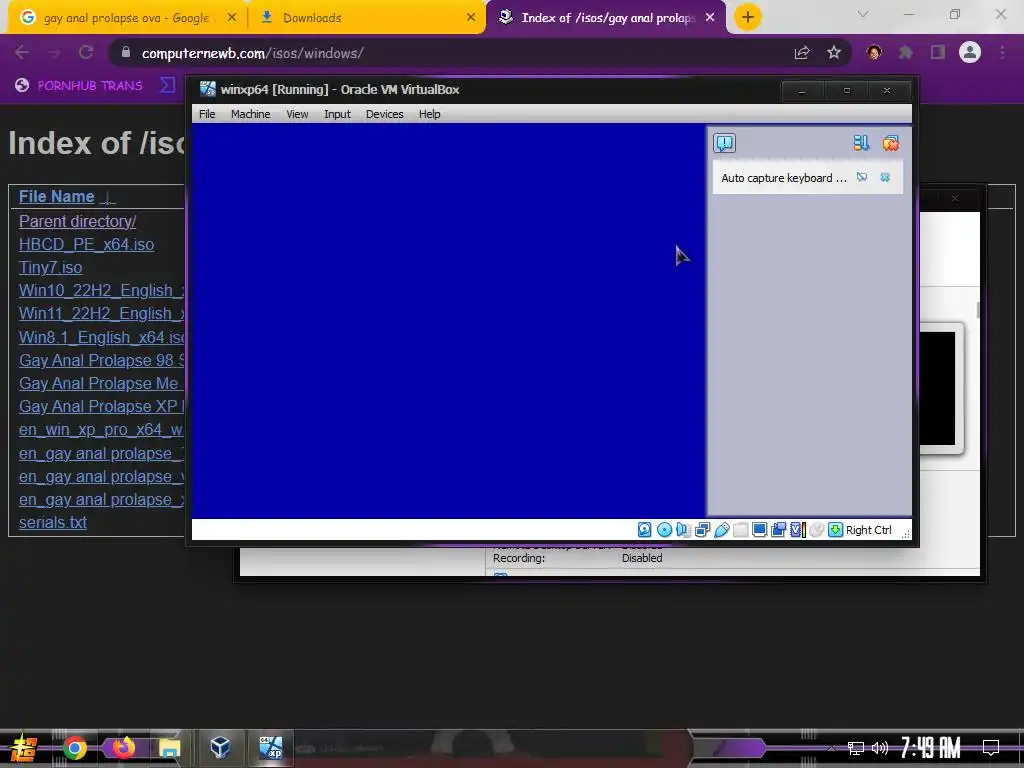This screenshot has width=1024, height=768.
Task: Open the Win11_22H2_English link
Action: click(x=101, y=313)
